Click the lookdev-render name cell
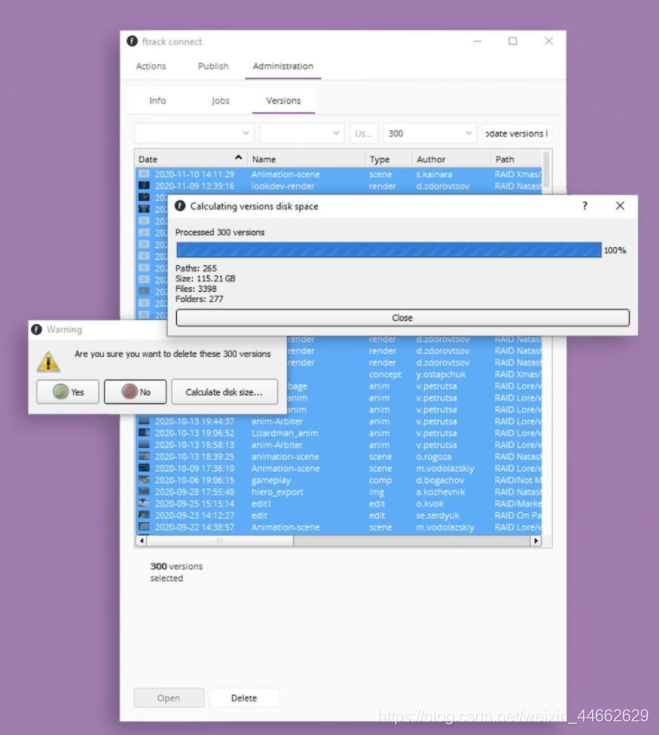This screenshot has height=735, width=659. pyautogui.click(x=283, y=186)
